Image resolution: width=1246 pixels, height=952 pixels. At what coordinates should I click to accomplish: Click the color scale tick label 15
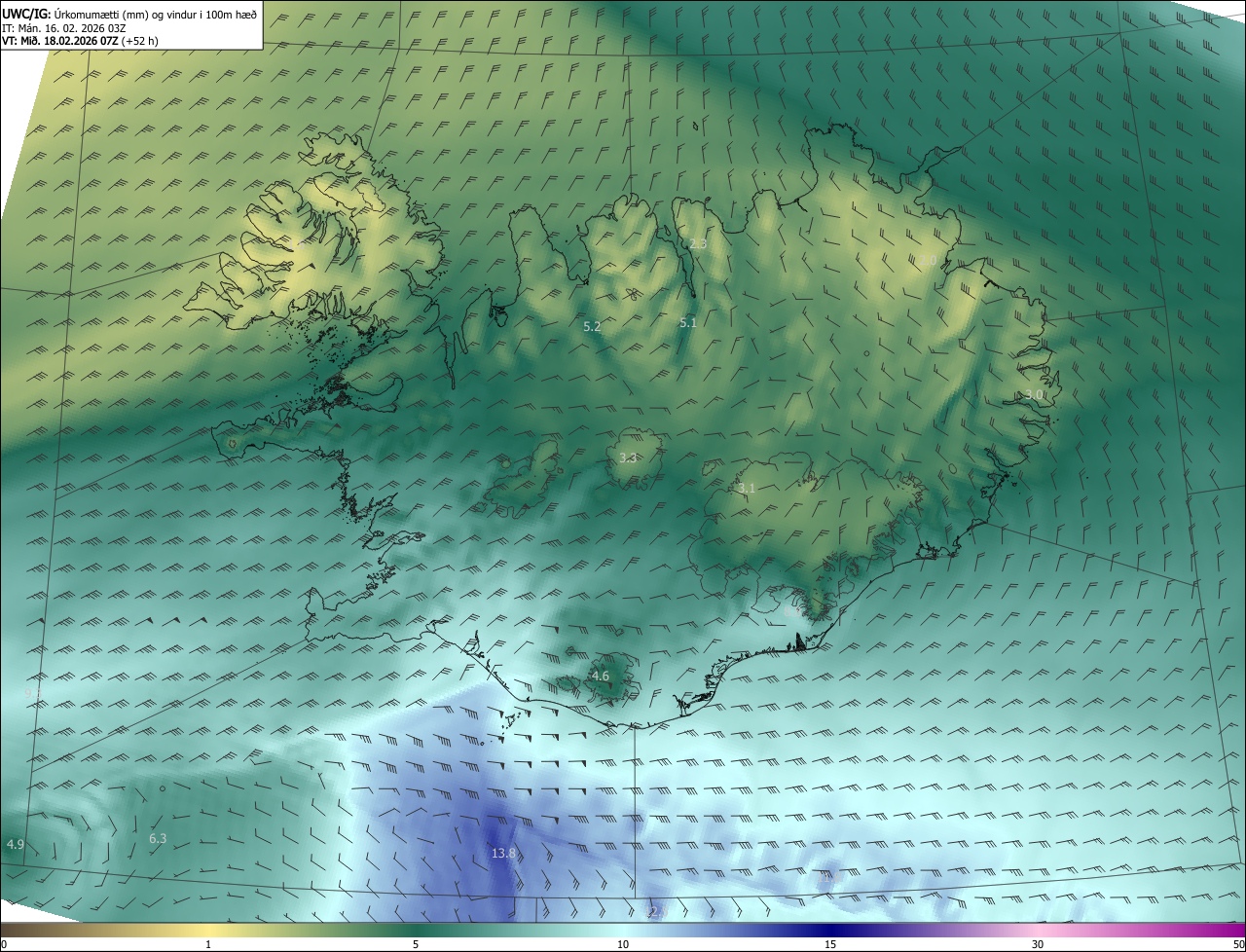coord(830,944)
